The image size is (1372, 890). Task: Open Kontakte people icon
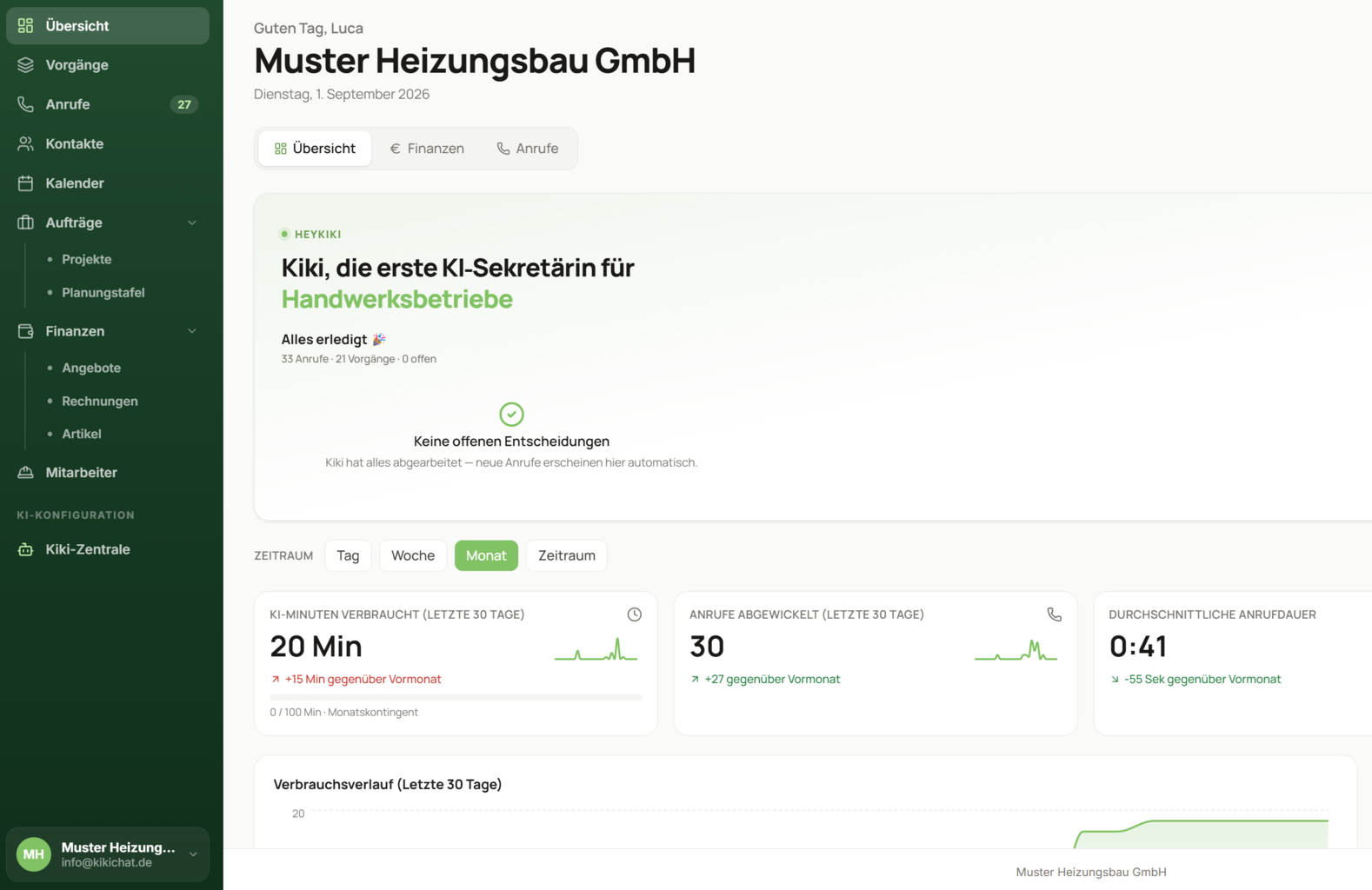click(26, 143)
